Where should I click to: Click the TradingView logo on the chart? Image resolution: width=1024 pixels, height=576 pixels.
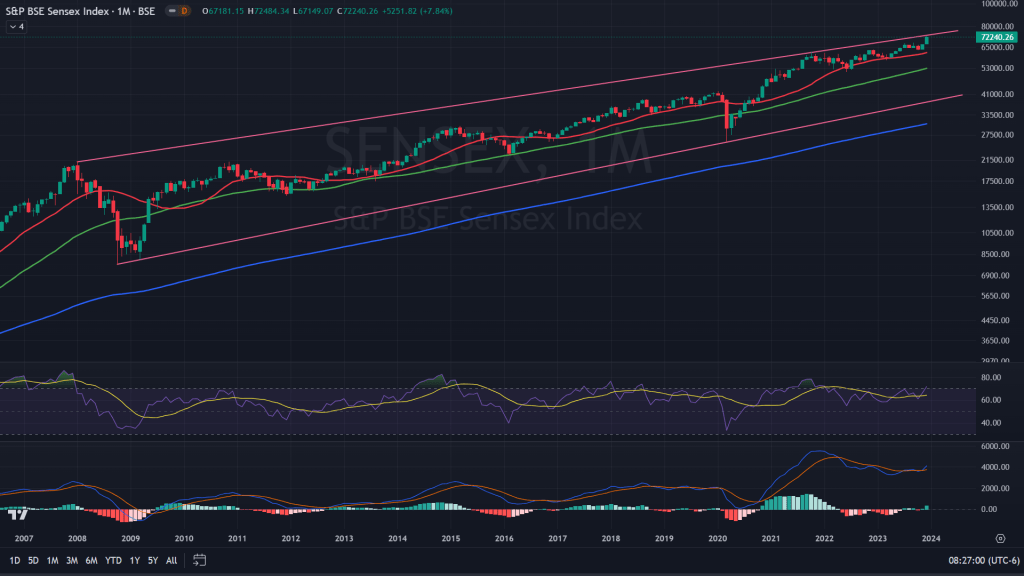pyautogui.click(x=17, y=514)
